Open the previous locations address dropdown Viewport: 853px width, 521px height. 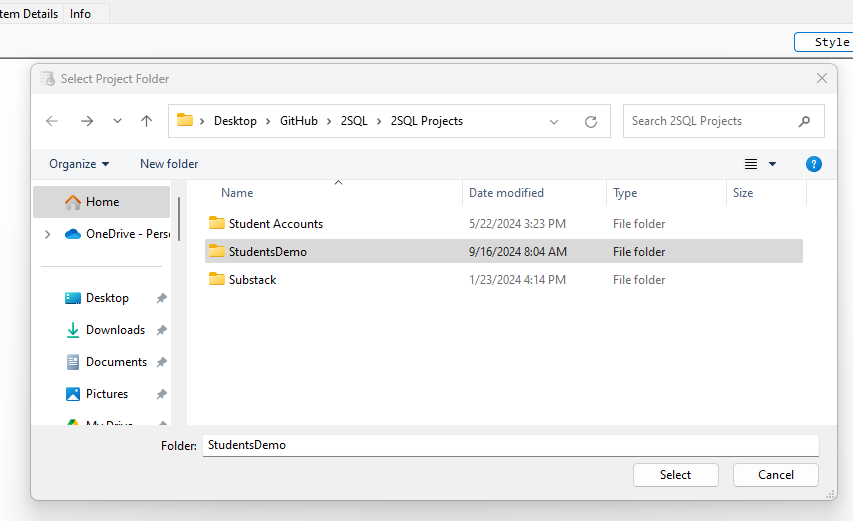coord(554,121)
